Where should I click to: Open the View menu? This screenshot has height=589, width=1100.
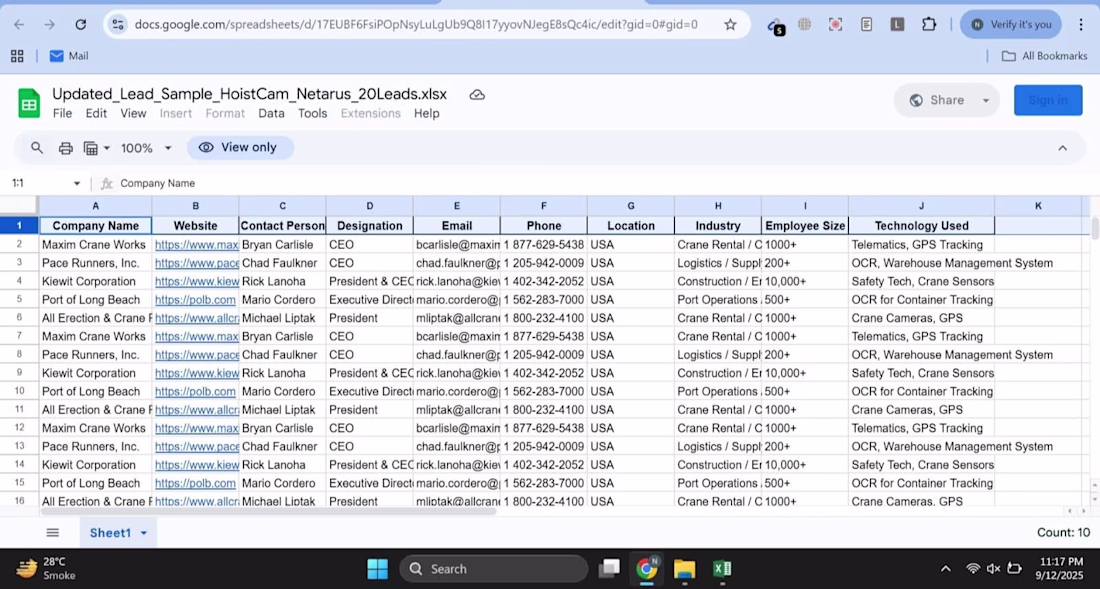coord(133,114)
